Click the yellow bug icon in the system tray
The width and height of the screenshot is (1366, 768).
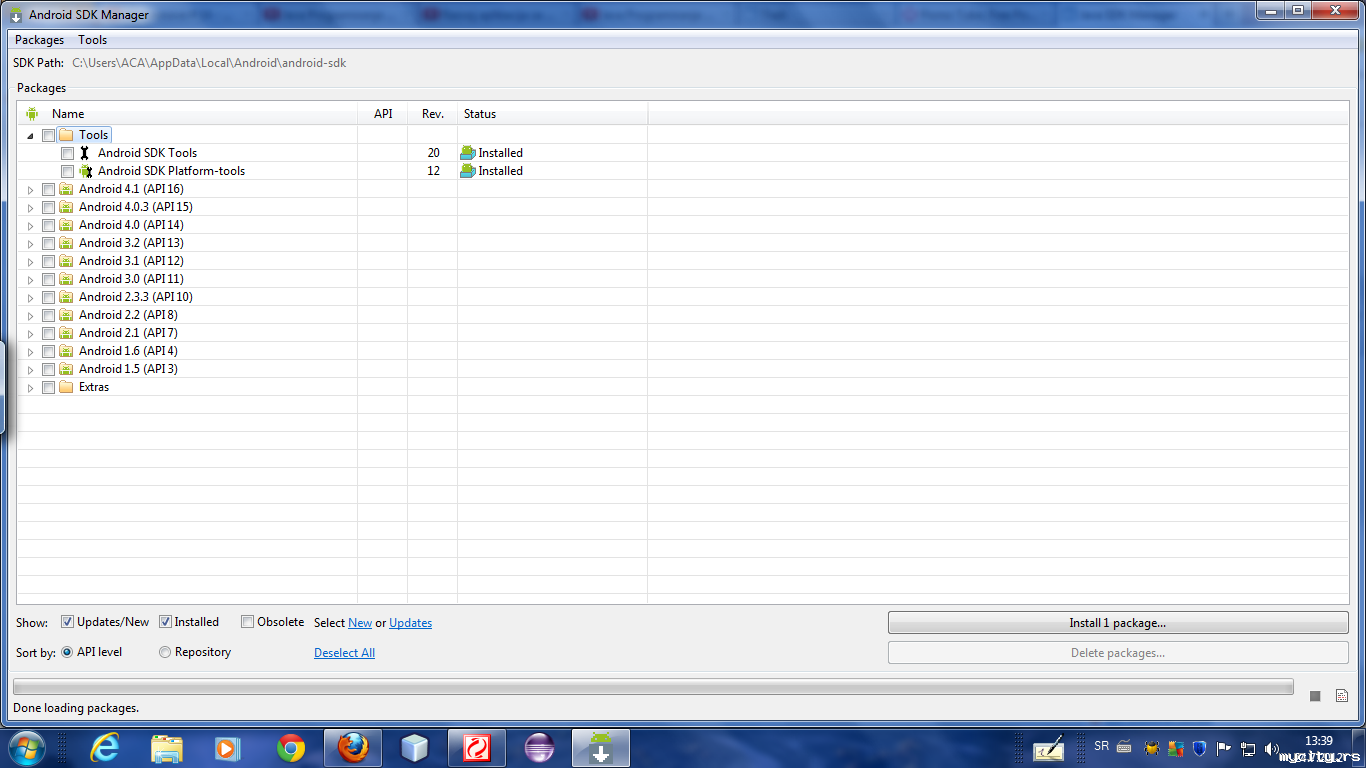tap(1152, 747)
